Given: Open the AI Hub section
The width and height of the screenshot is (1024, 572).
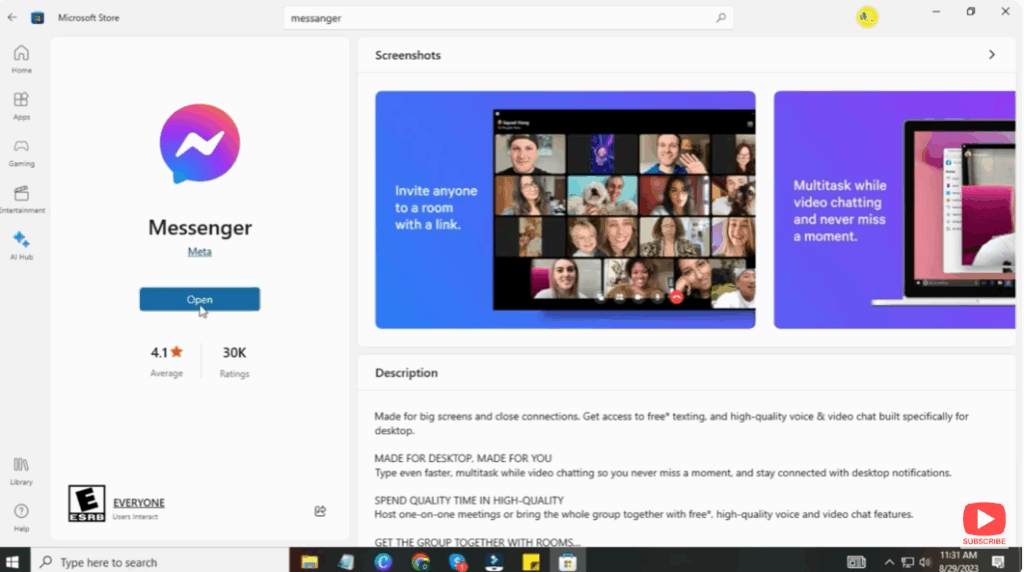Looking at the screenshot, I should (21, 246).
